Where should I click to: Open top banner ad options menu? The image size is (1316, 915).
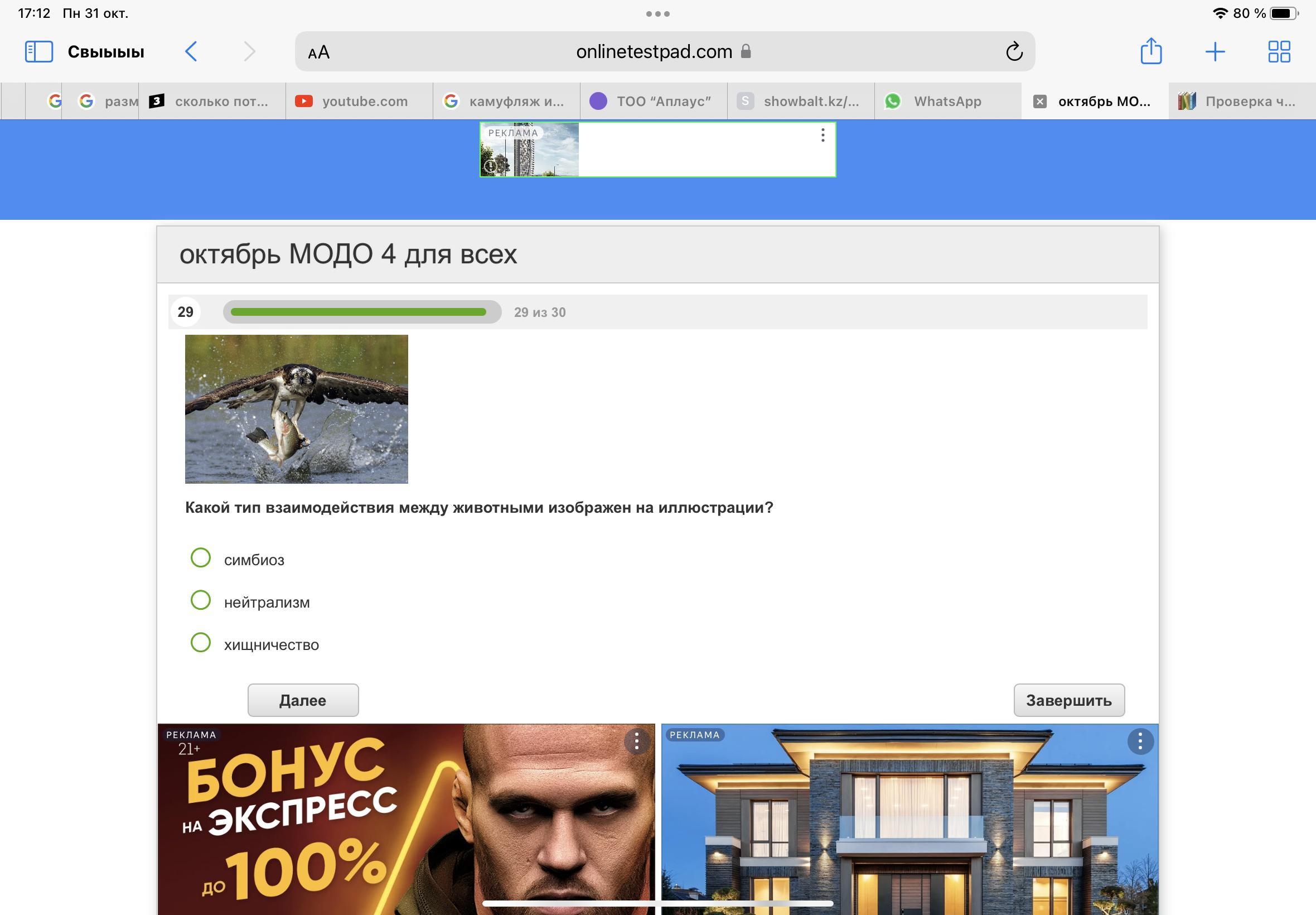click(822, 136)
